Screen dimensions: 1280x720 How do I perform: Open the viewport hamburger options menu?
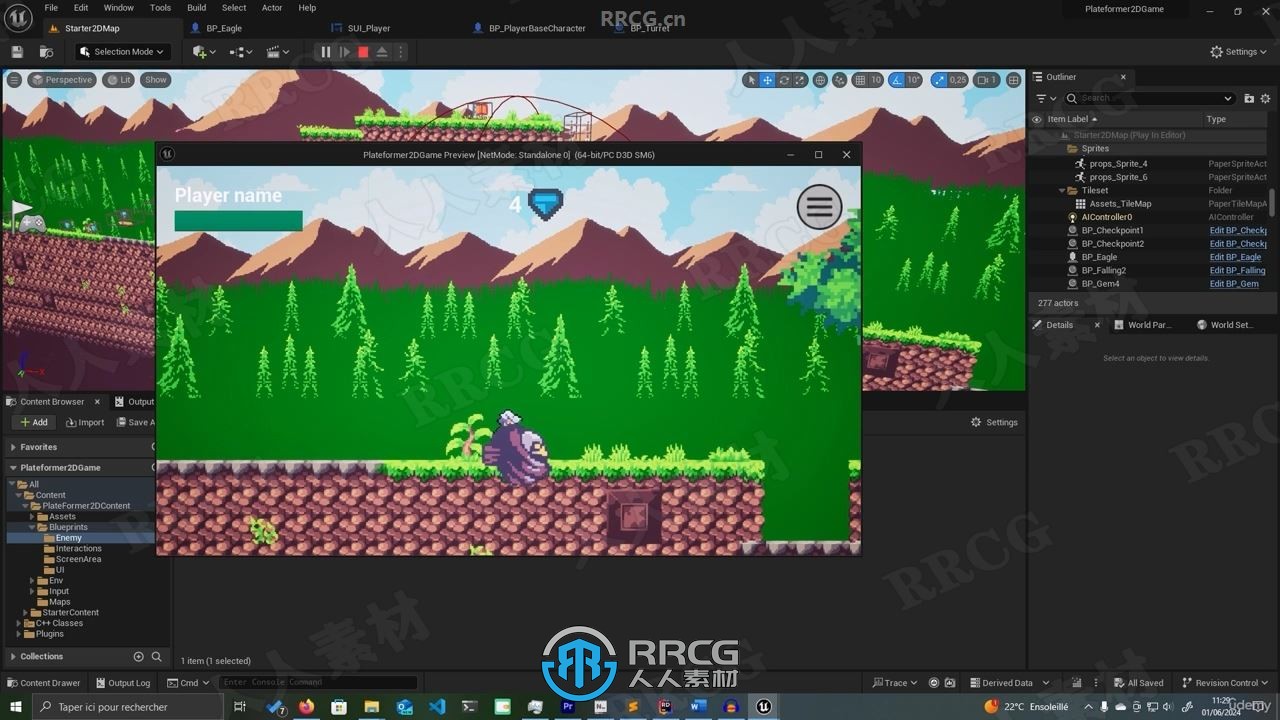(x=14, y=80)
